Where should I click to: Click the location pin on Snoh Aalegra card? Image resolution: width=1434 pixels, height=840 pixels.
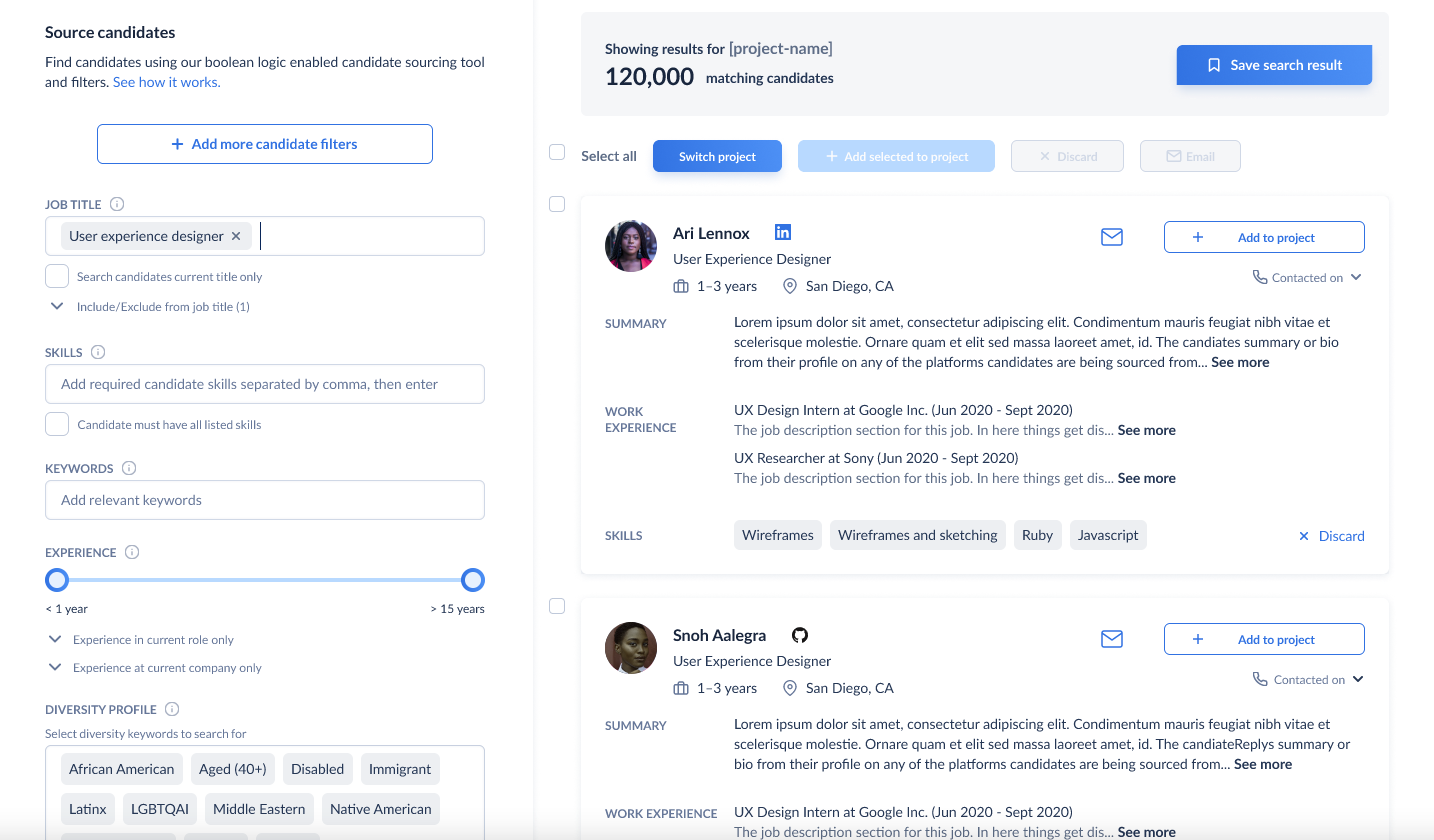point(789,688)
